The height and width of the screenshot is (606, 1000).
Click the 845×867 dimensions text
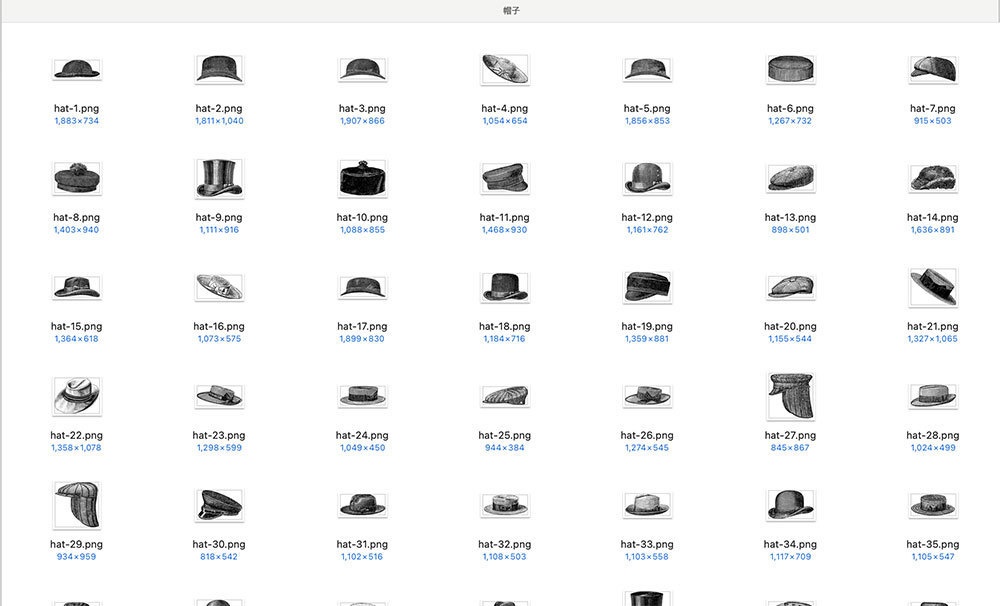pyautogui.click(x=790, y=448)
